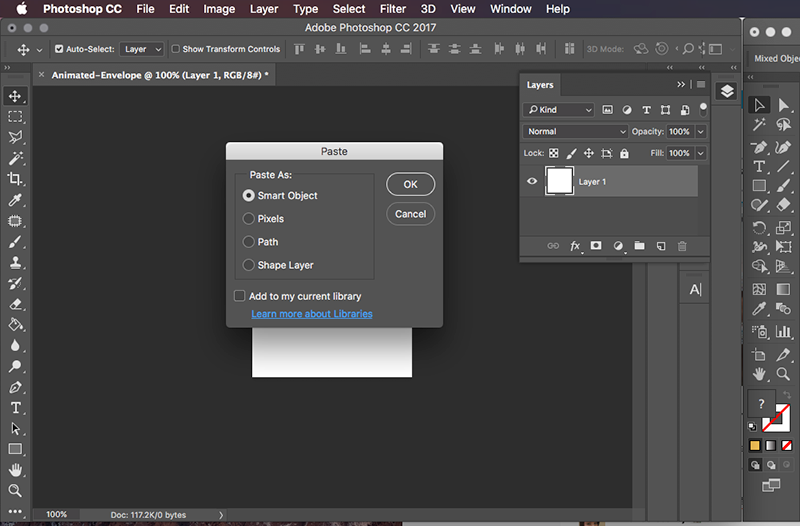The image size is (800, 526).
Task: Select the Zoom tool in left toolbar
Action: tap(15, 491)
